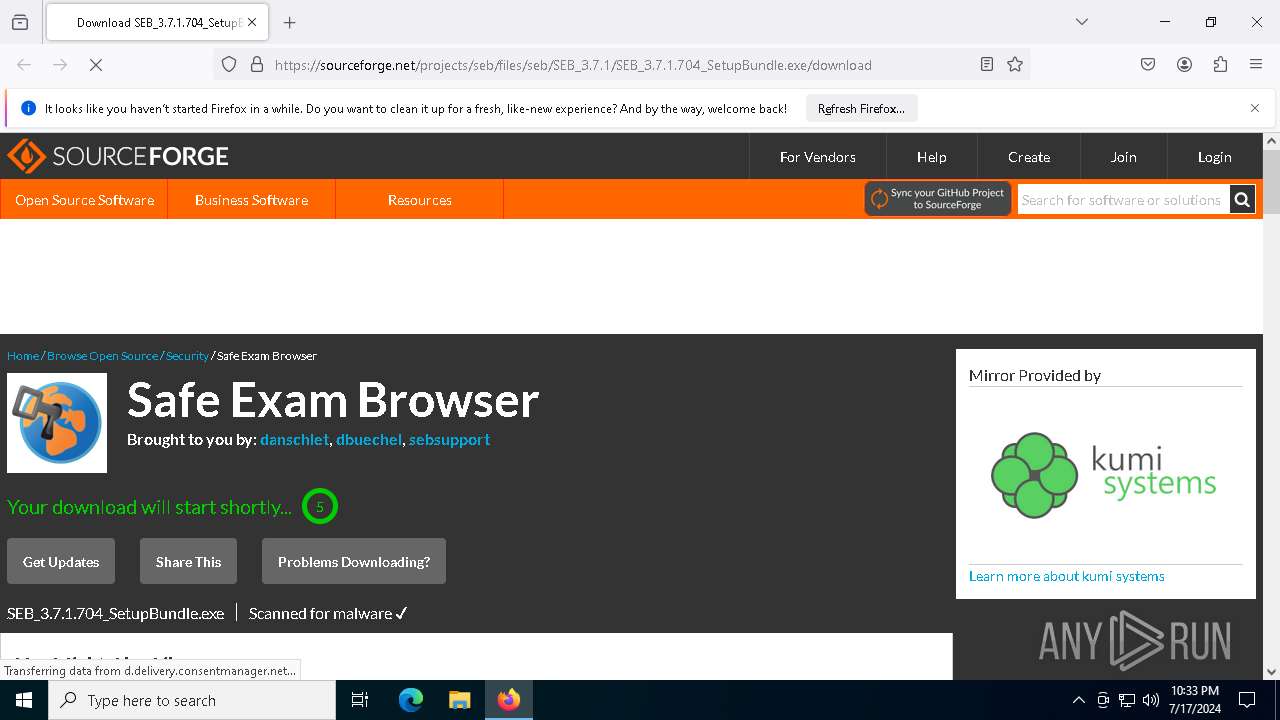Click the scrollbar down arrow
This screenshot has height=720, width=1280.
[1271, 672]
